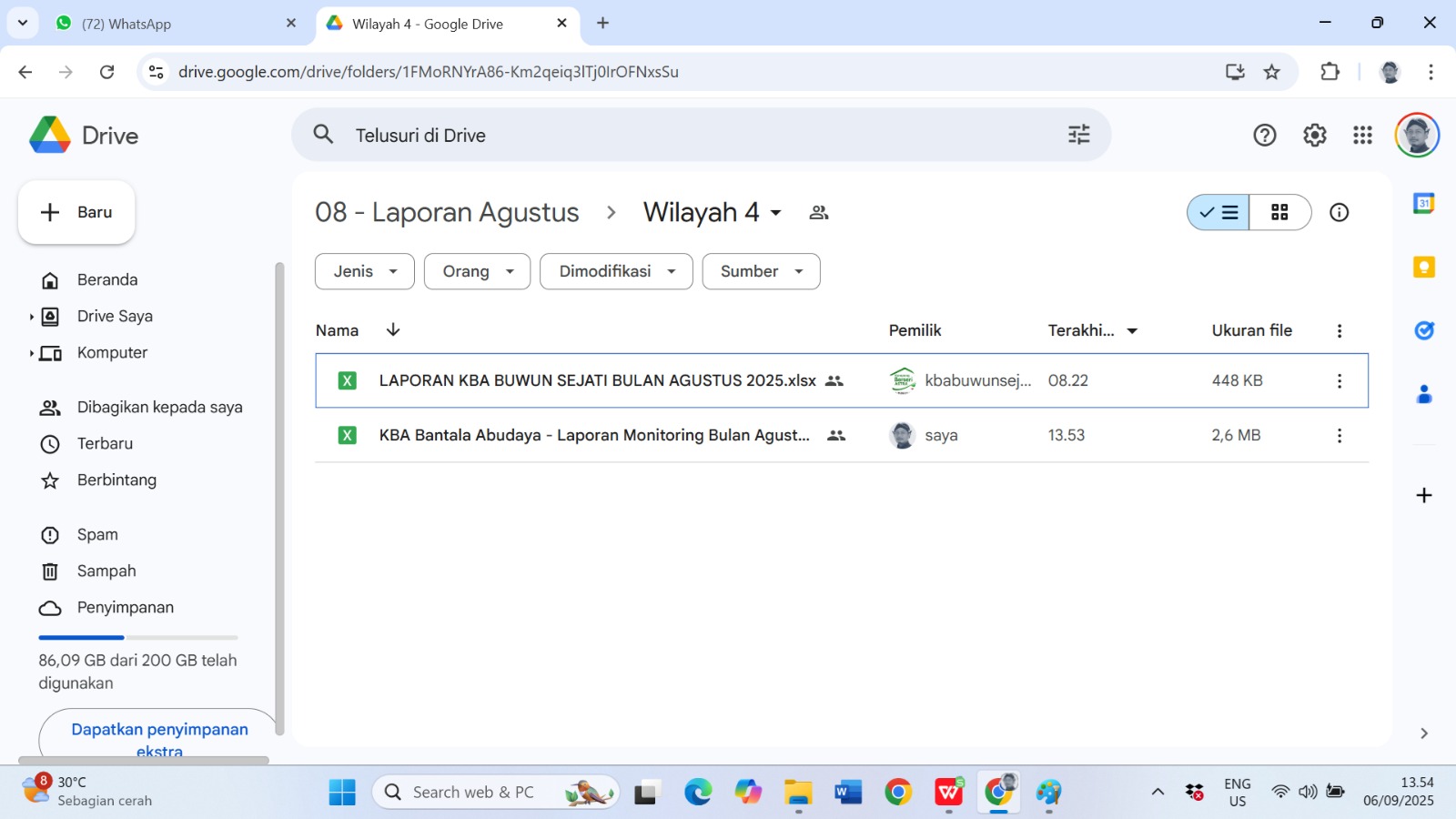The image size is (1456, 819).
Task: Switch to list layout view
Action: pyautogui.click(x=1218, y=212)
